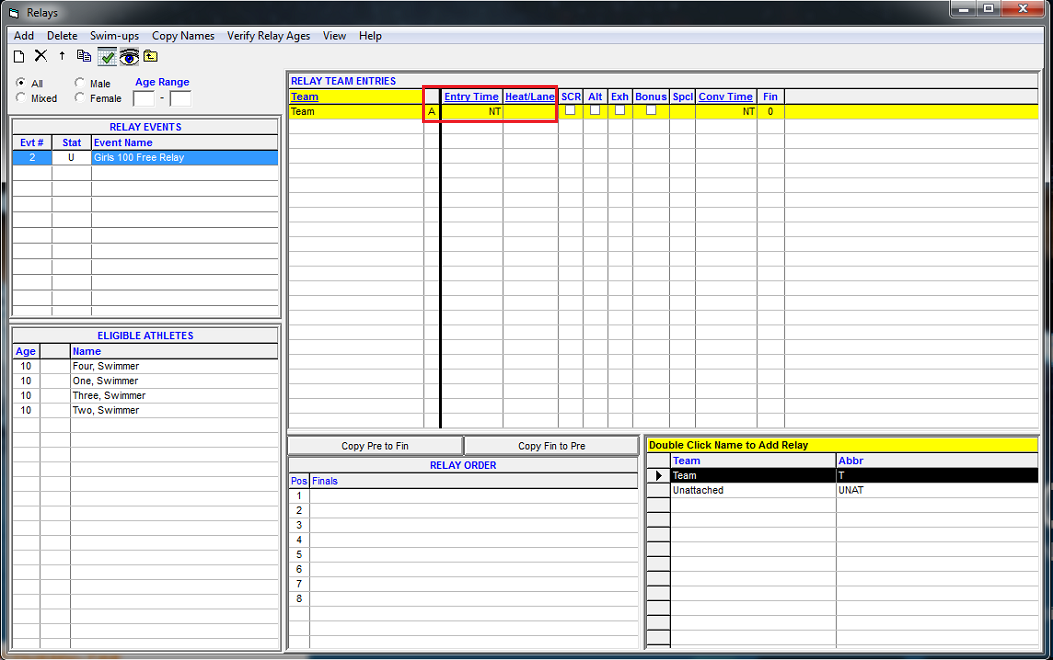Tick the SCR checkbox for Team
The height and width of the screenshot is (660, 1053).
coord(570,111)
